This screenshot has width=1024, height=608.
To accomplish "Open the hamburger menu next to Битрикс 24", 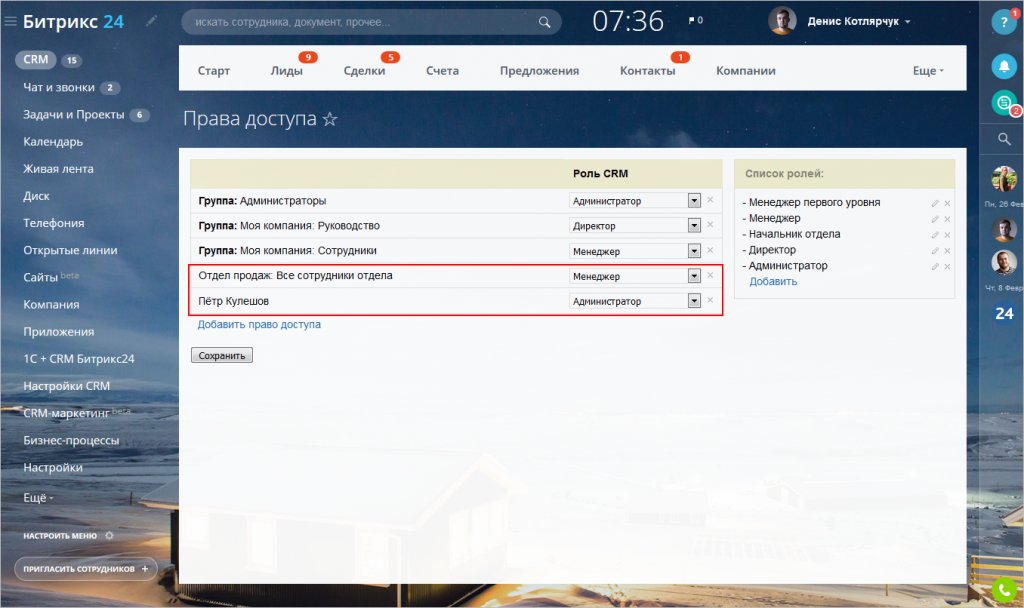I will (10, 22).
